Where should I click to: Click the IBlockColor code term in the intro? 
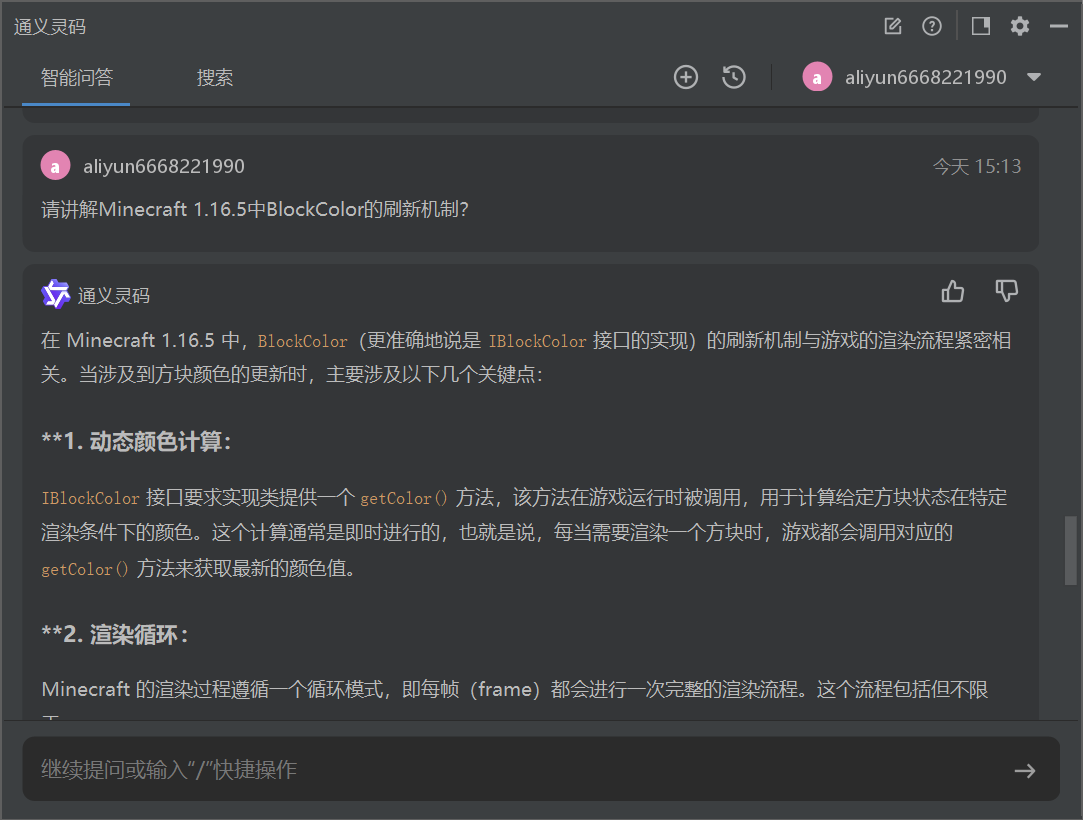tap(537, 341)
